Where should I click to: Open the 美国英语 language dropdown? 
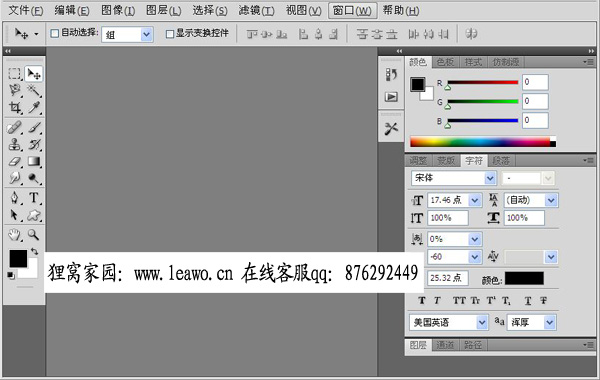[x=482, y=323]
